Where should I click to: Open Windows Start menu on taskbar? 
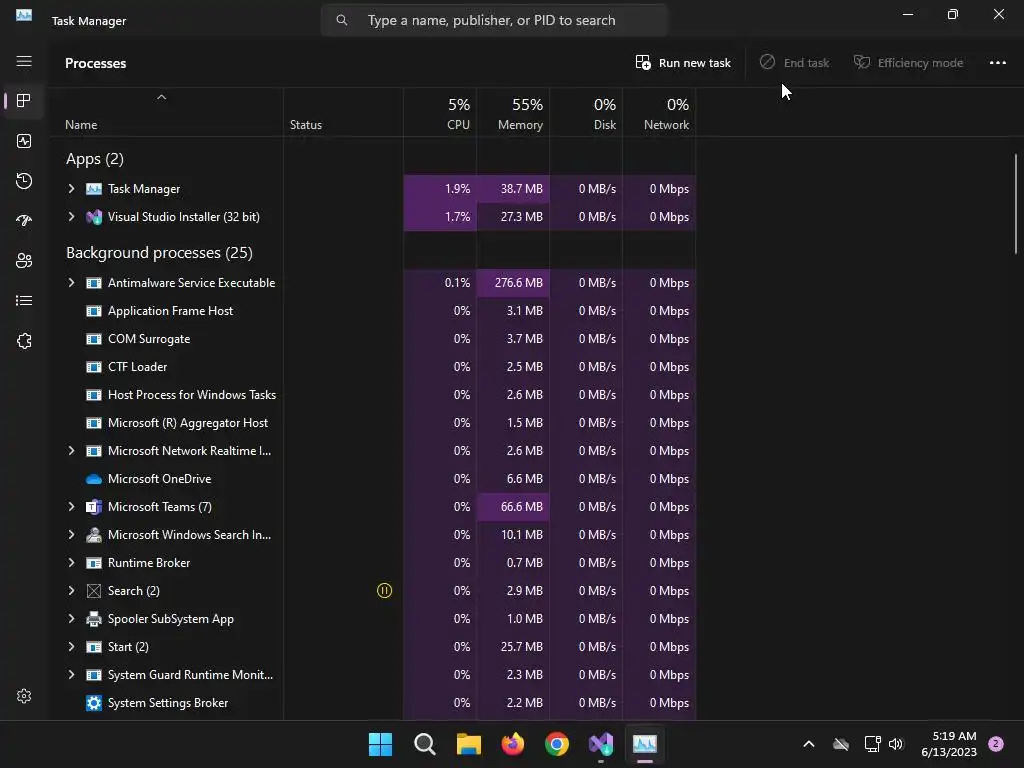[x=380, y=744]
